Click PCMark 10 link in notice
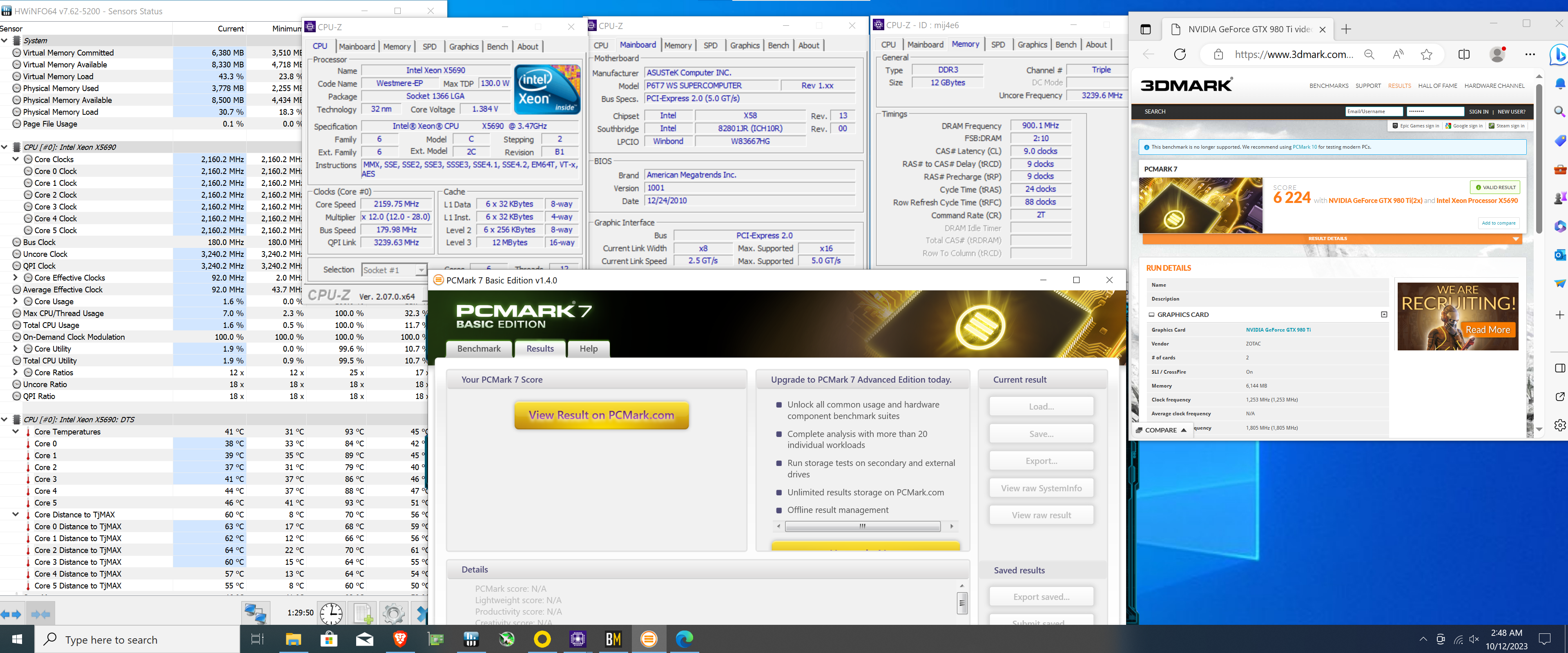The width and height of the screenshot is (1568, 653). pyautogui.click(x=1305, y=147)
